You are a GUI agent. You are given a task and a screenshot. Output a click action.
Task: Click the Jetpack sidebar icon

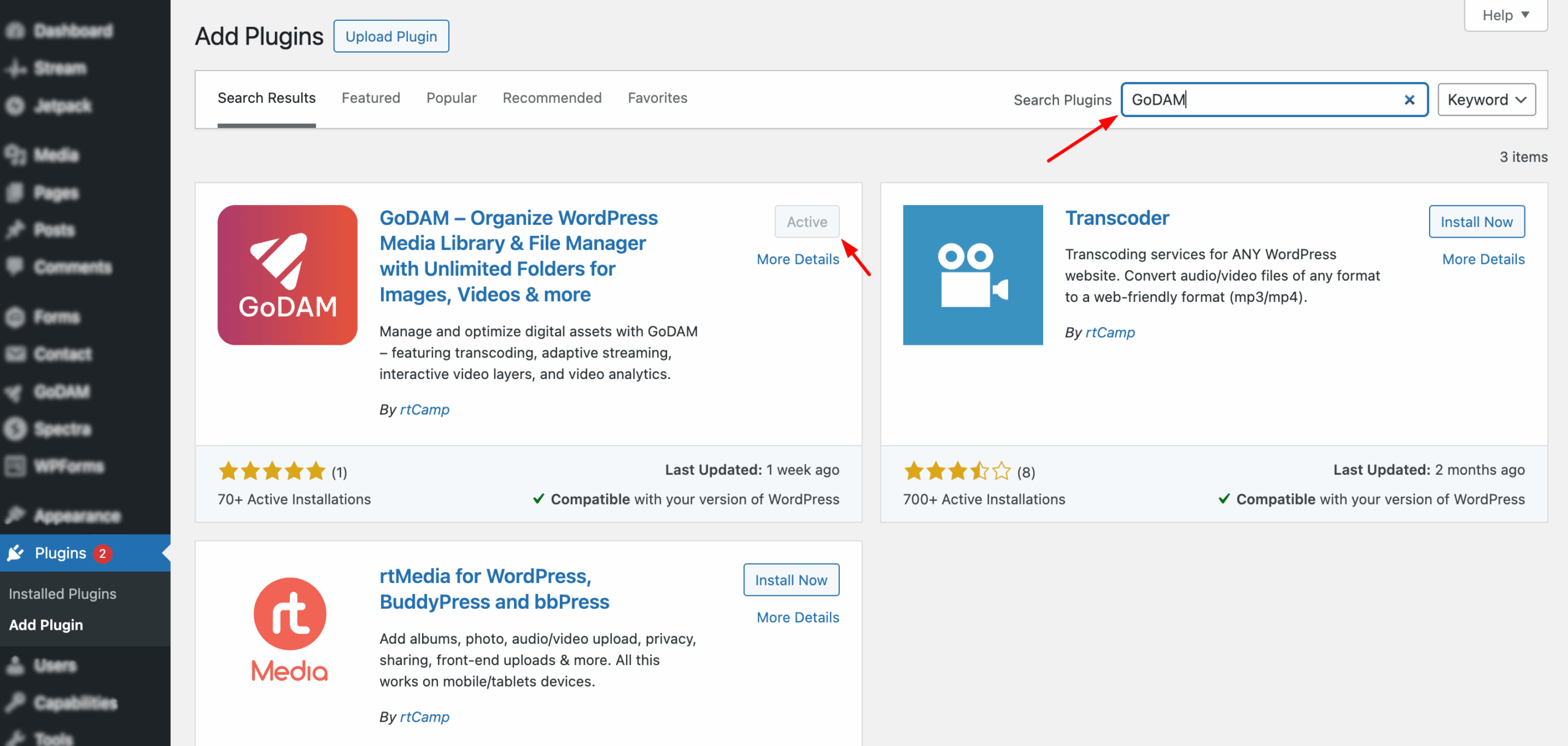pos(15,106)
